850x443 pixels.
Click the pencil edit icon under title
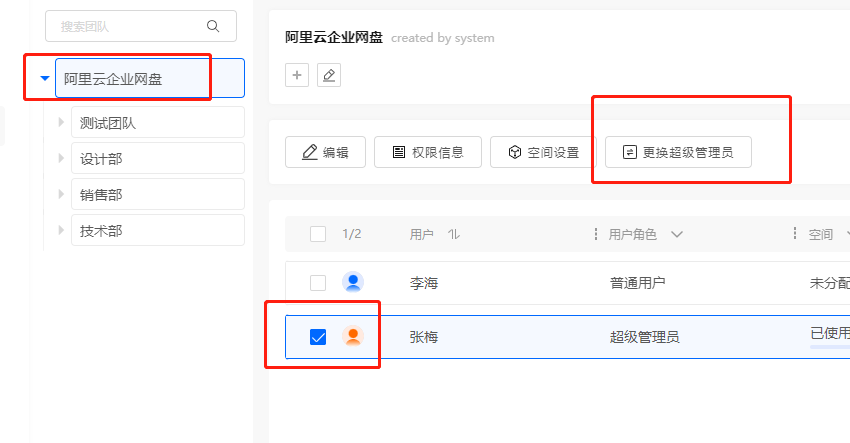click(x=329, y=75)
